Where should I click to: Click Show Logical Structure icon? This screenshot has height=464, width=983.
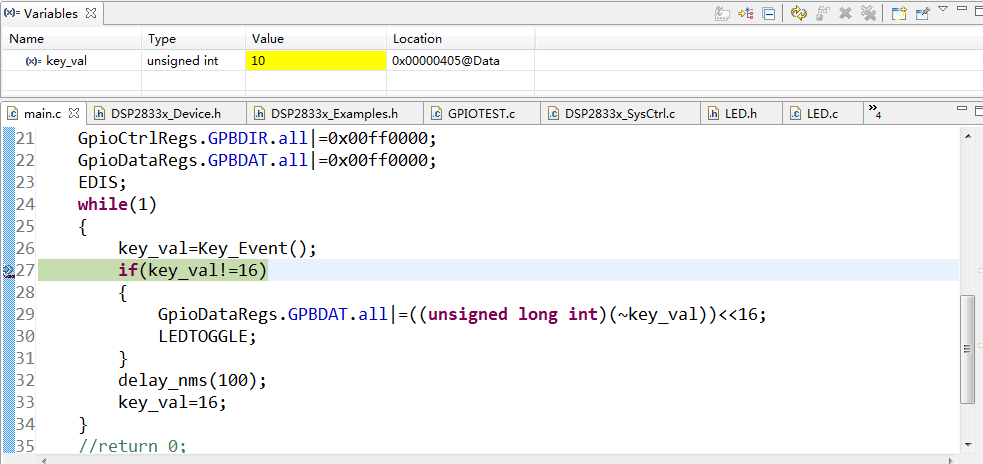point(745,13)
